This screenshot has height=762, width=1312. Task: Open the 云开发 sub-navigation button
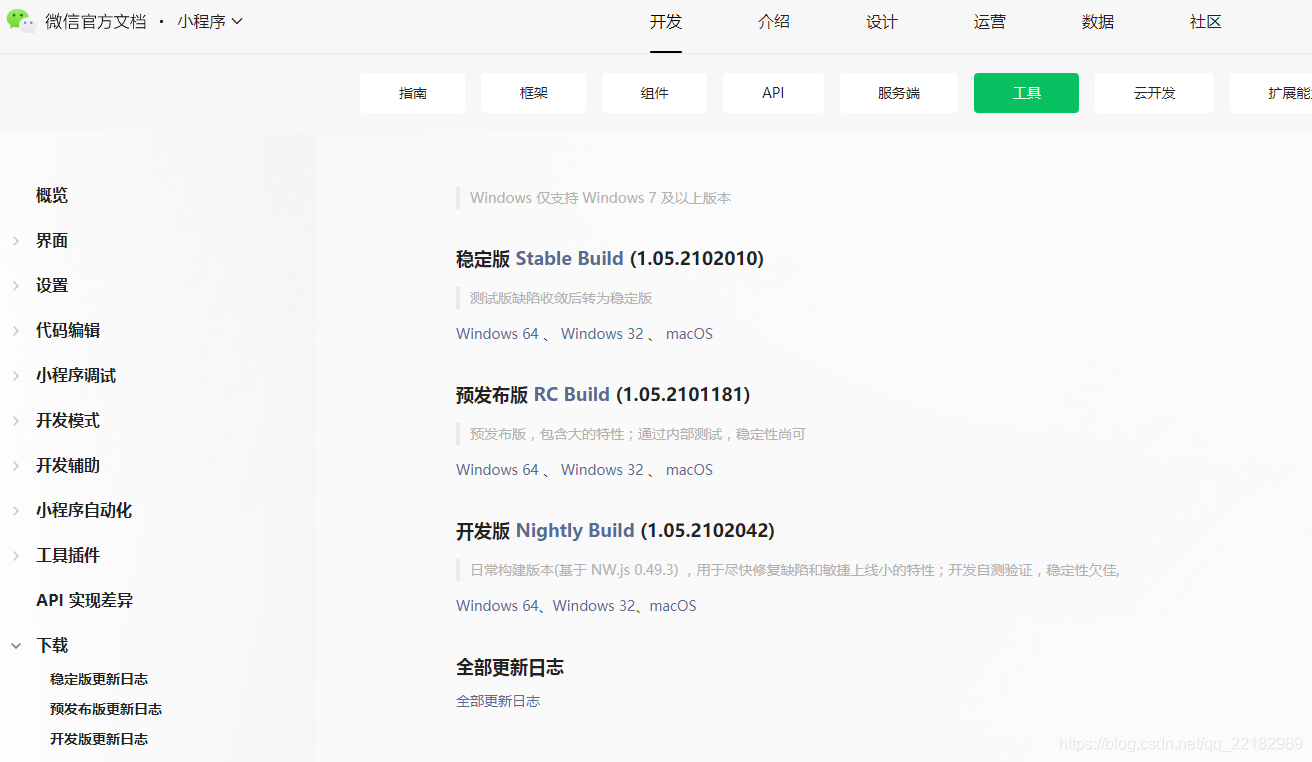click(x=1154, y=93)
